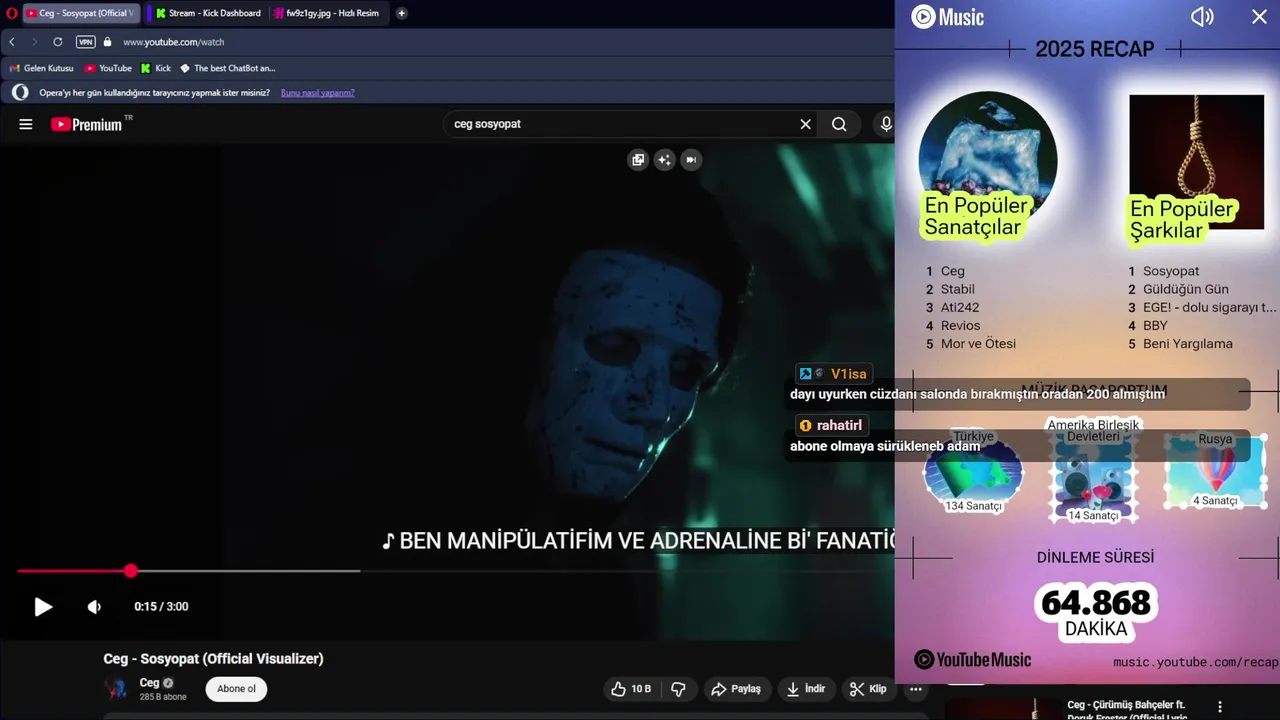
Task: Mute the video volume
Action: 94,606
